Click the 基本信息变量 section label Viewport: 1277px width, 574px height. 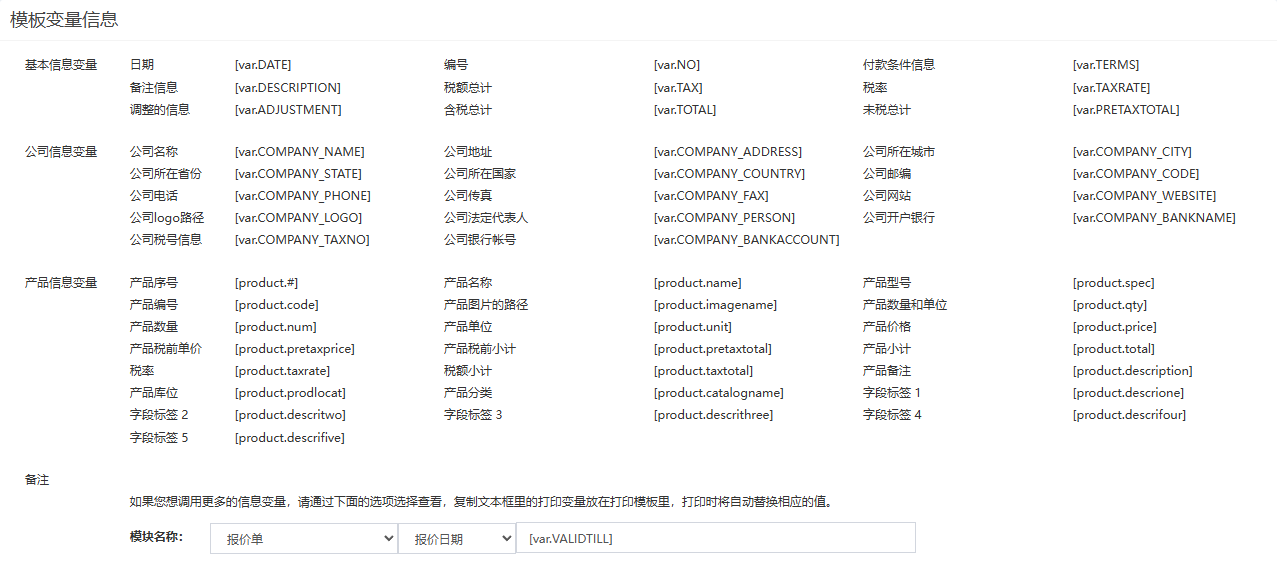tap(61, 65)
